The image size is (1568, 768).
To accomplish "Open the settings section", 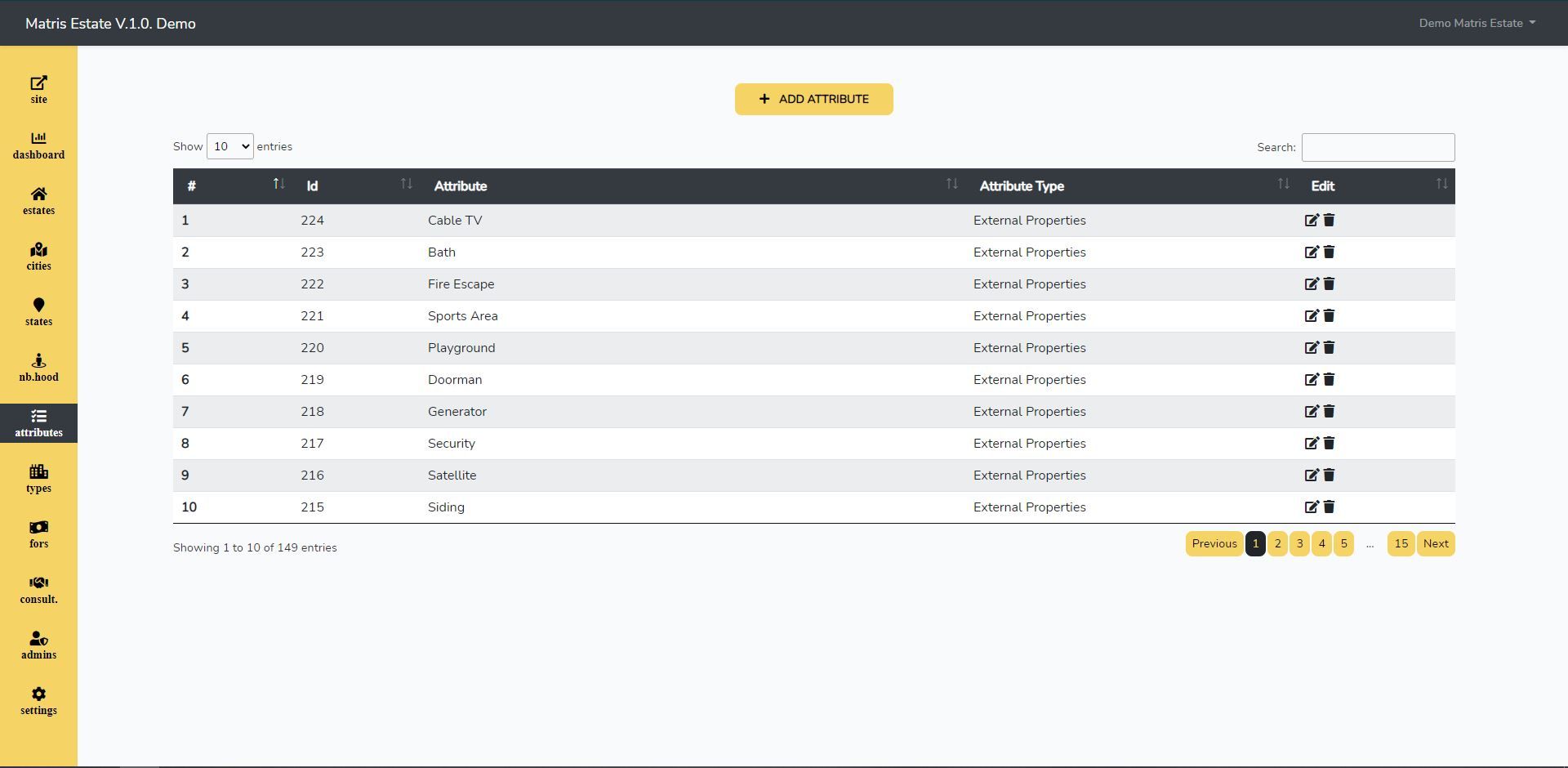I will [38, 701].
